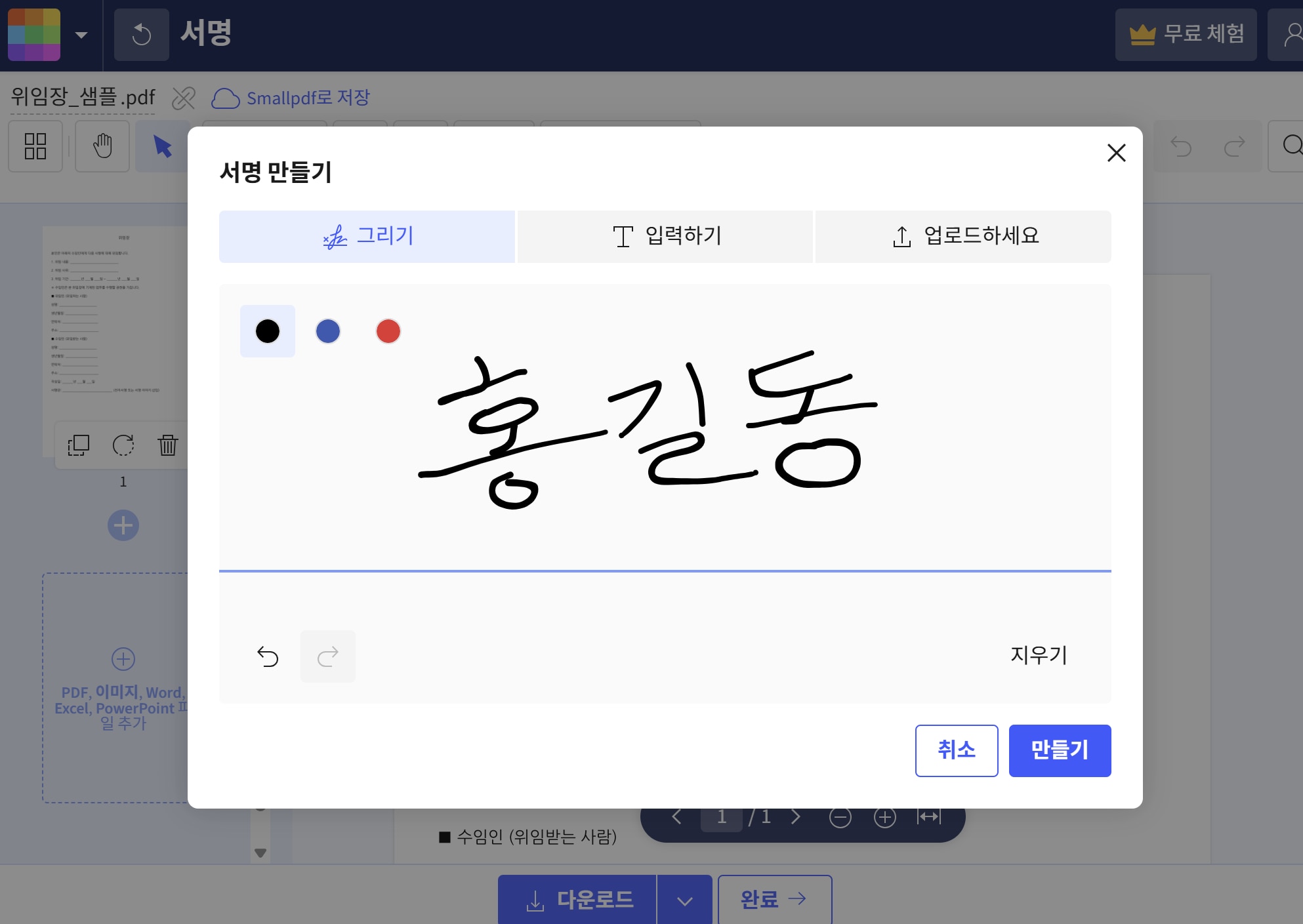
Task: Open the page grid thumbnails view
Action: [35, 146]
